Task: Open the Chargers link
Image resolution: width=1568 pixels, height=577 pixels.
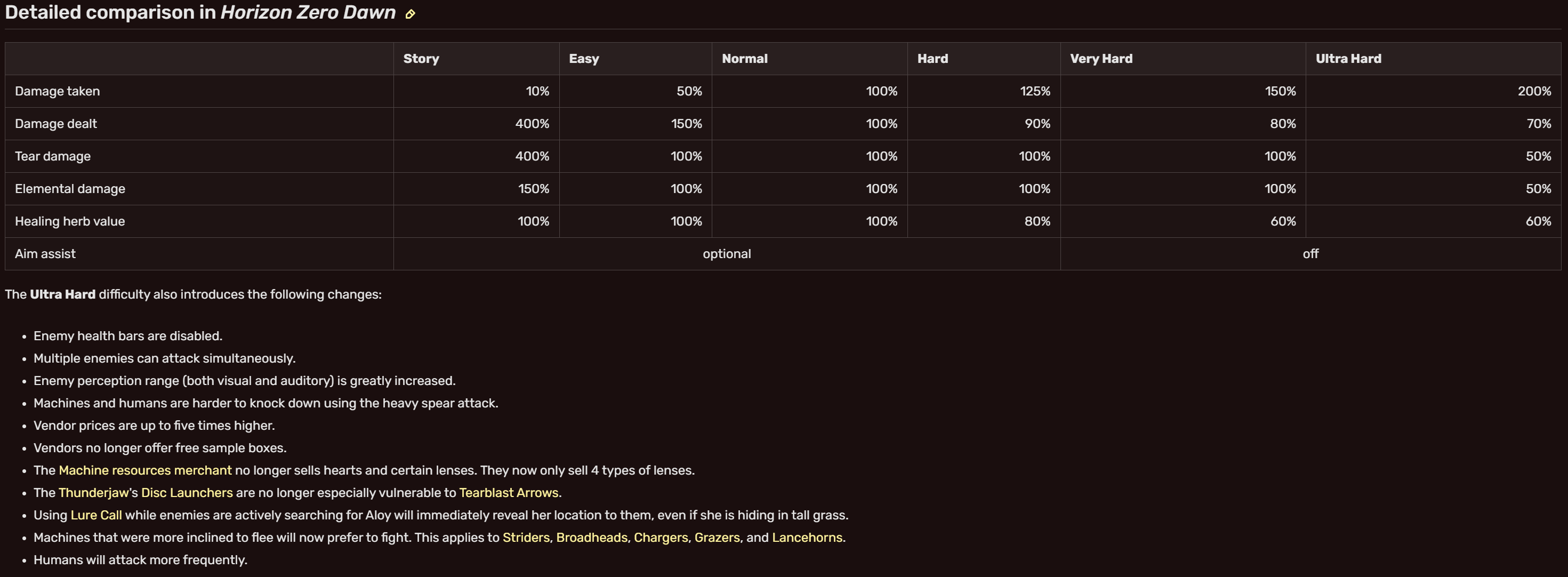Action: 661,538
